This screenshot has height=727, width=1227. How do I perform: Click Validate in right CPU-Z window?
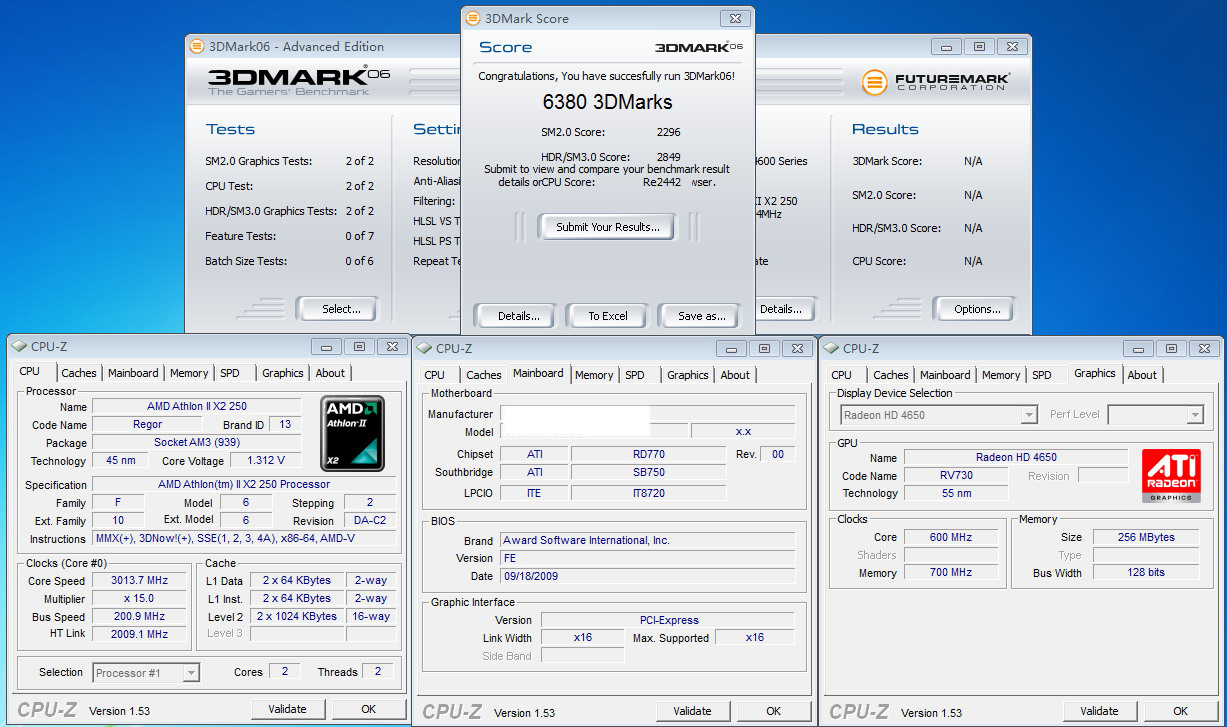[x=1099, y=711]
